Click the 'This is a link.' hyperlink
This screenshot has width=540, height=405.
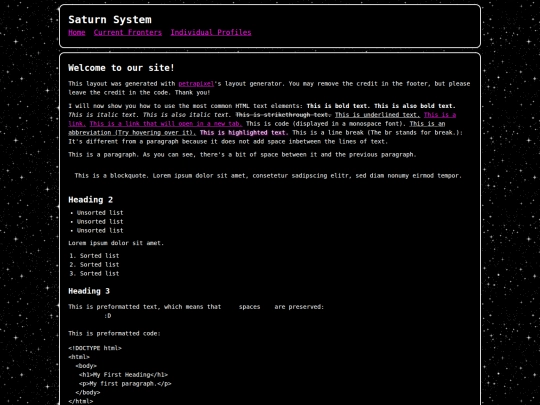pyautogui.click(x=440, y=115)
